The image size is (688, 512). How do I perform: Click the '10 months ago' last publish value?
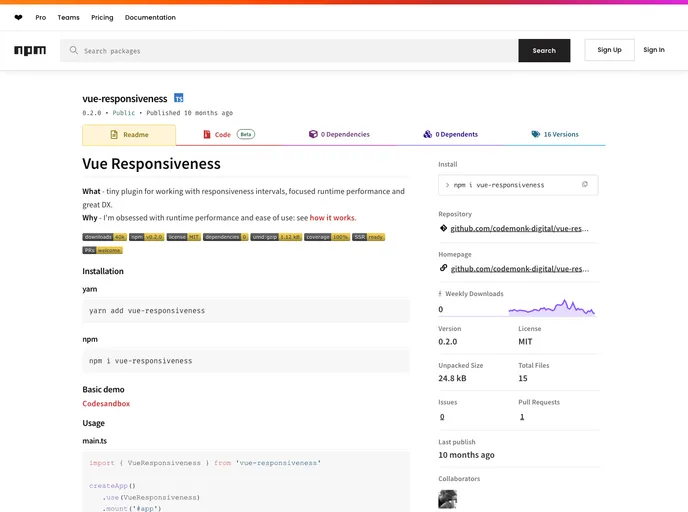click(466, 455)
